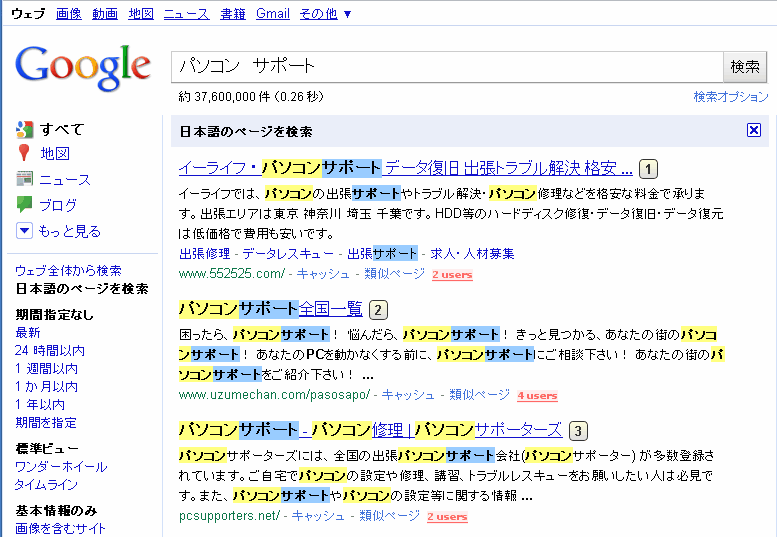
Task: Click the ニュース newspaper icon
Action: (x=25, y=179)
